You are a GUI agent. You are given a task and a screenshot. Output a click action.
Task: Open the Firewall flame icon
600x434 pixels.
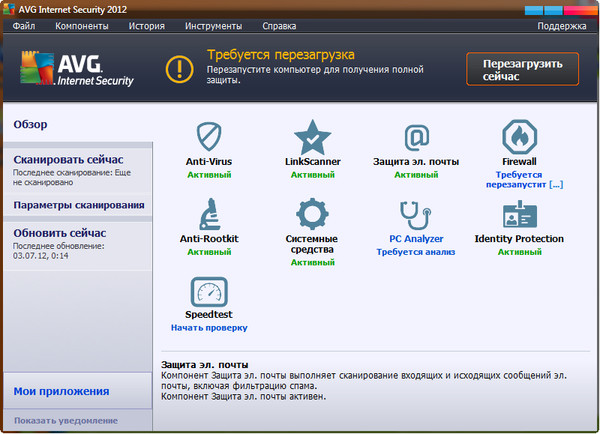[519, 135]
